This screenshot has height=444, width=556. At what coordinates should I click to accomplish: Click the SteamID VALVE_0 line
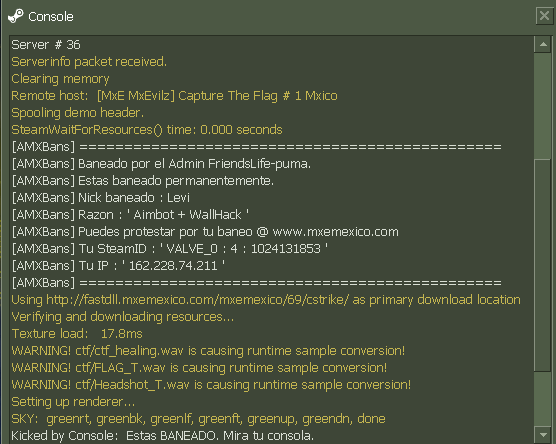click(x=170, y=249)
